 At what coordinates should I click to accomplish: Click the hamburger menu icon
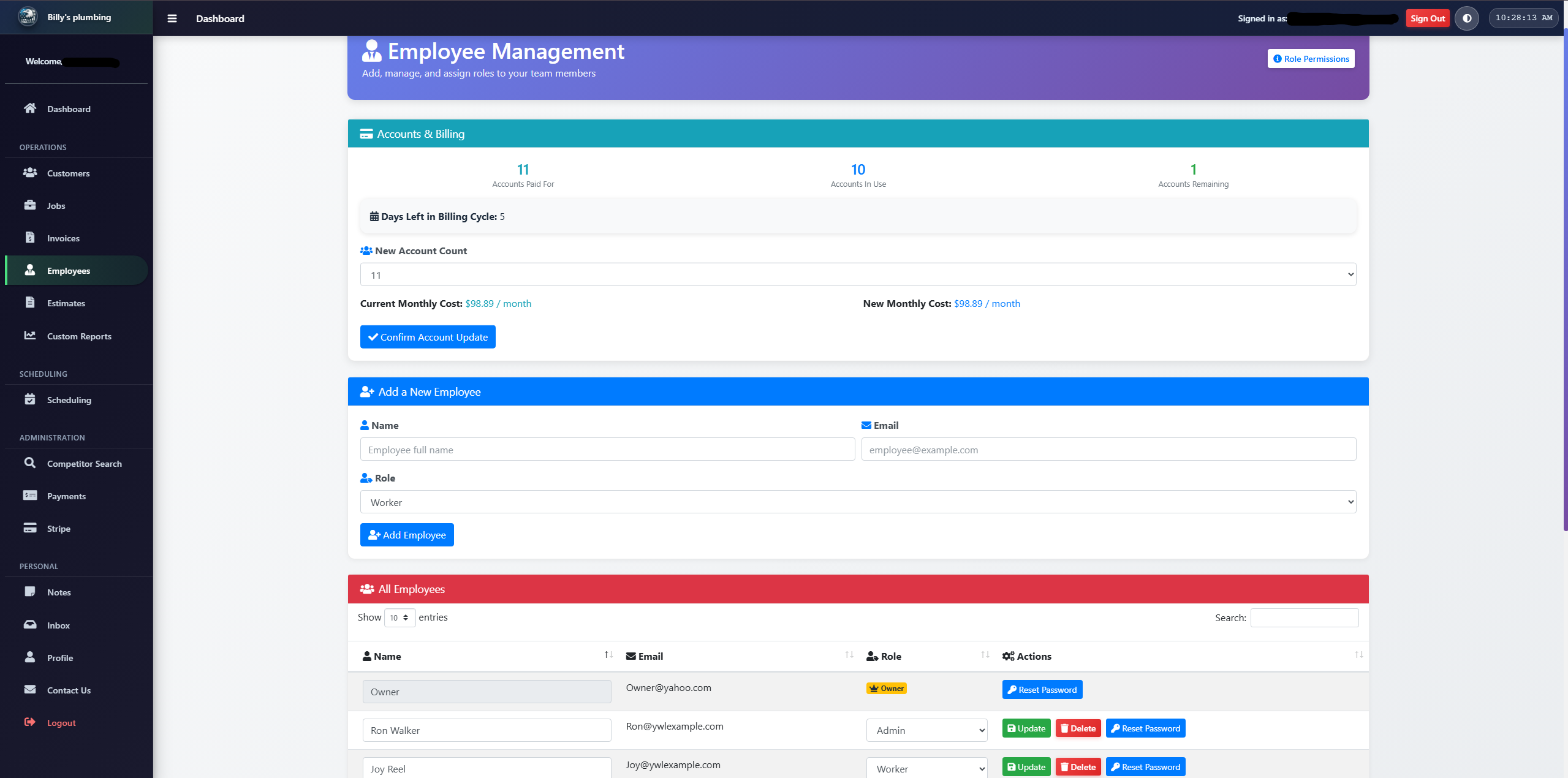[x=172, y=18]
